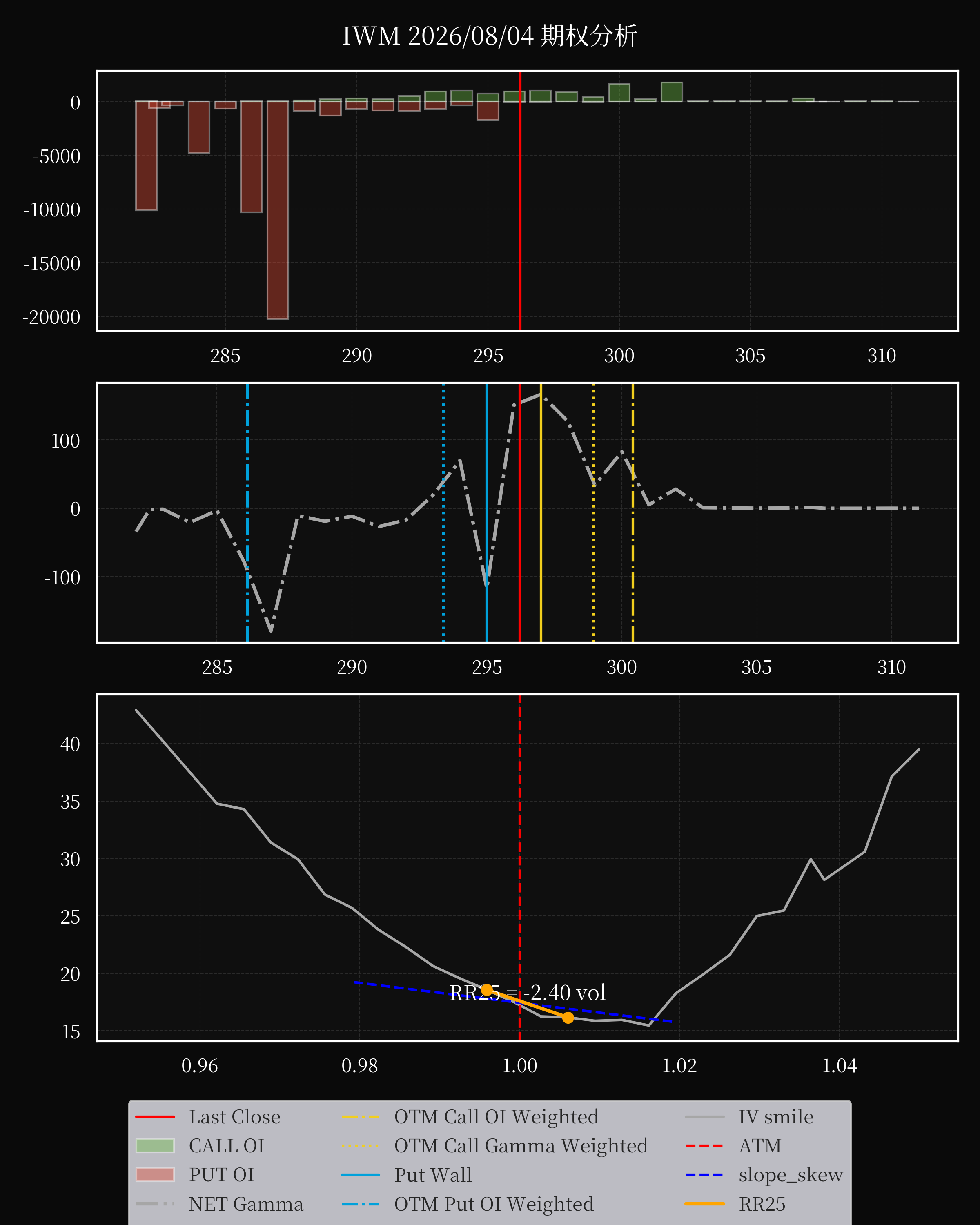
Task: Click the 'RR25' legend label
Action: pos(762,1204)
